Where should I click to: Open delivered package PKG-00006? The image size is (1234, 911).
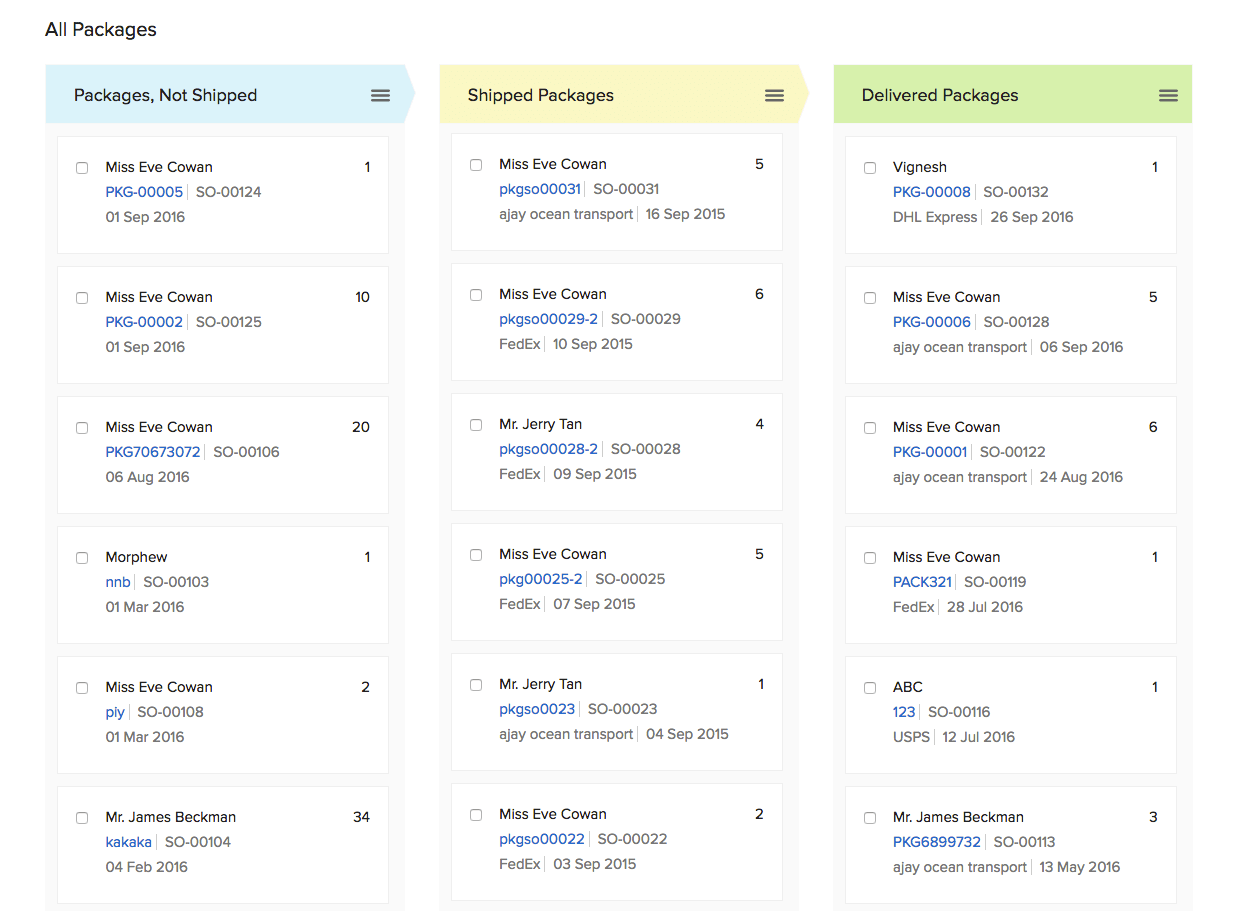pos(932,322)
